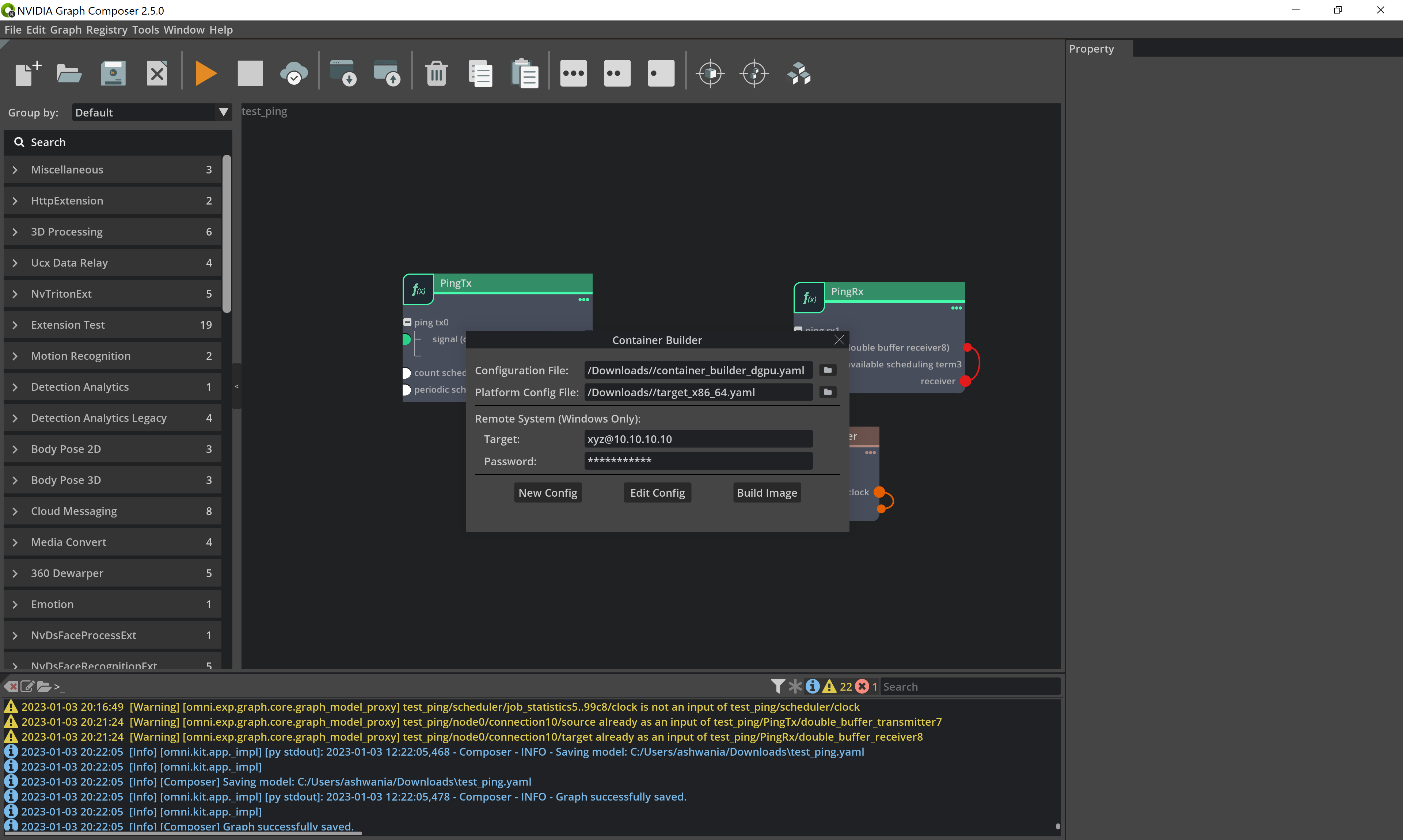
Task: Toggle error messages filter in console
Action: click(x=862, y=686)
